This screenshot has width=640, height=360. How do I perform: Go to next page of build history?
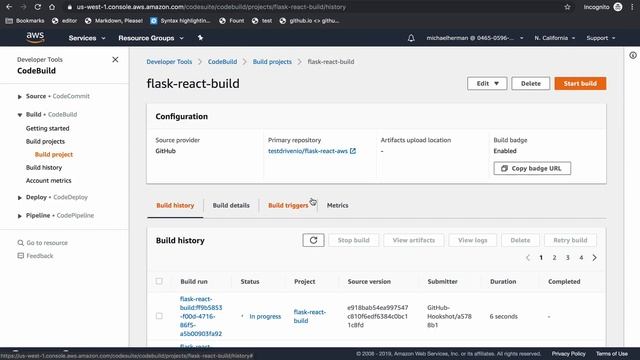(x=595, y=258)
